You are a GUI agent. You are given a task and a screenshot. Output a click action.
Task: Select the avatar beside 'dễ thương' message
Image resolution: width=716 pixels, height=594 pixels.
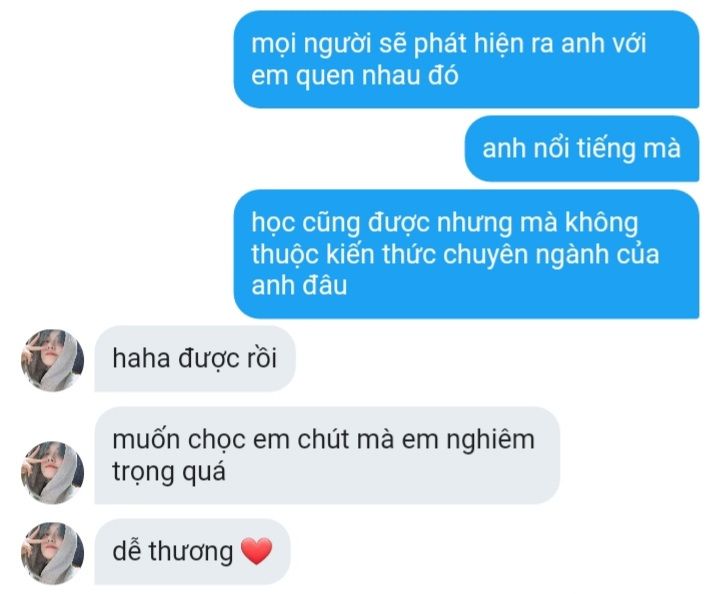tap(53, 553)
